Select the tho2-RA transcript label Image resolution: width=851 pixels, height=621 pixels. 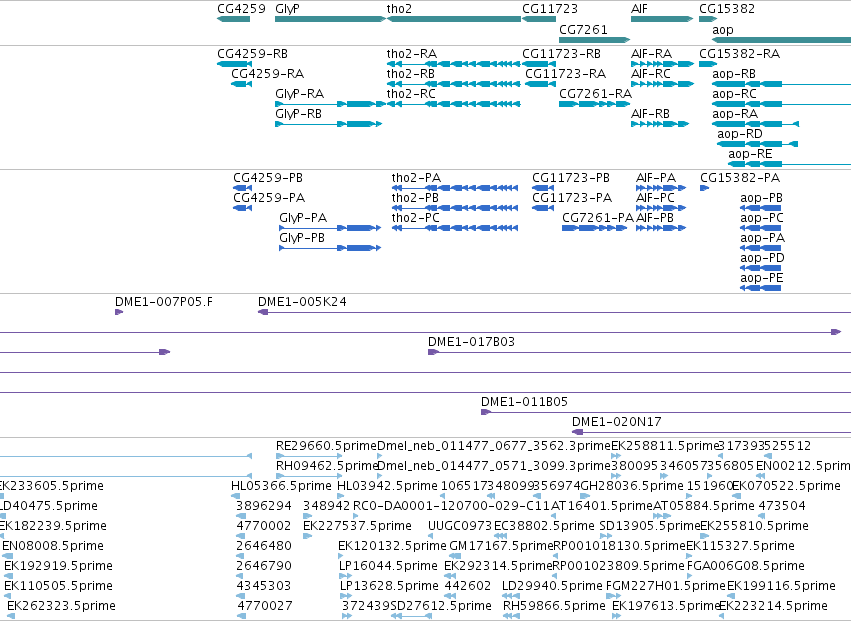[411, 54]
